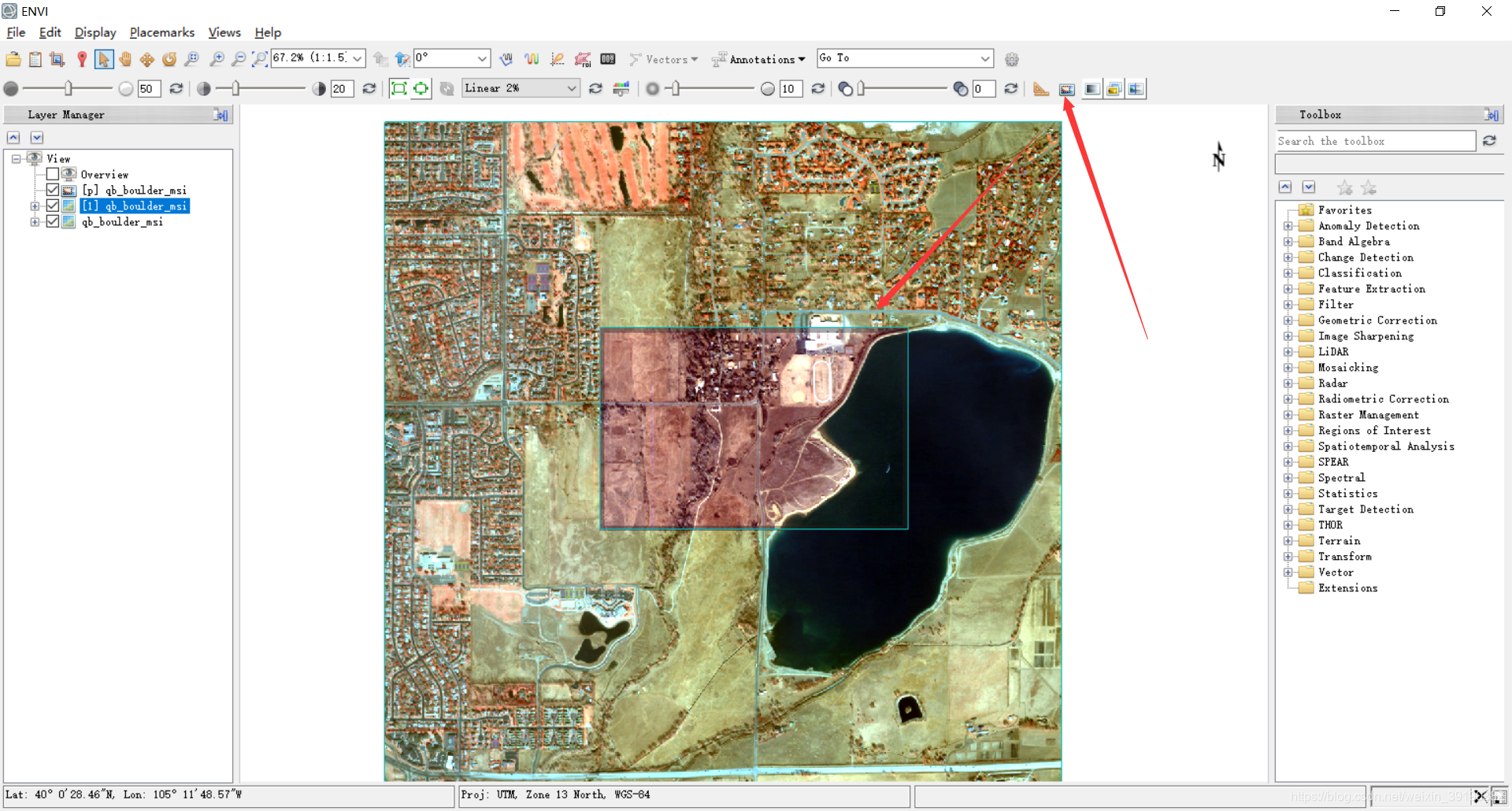Select the Image Sharpening toolbox folder
The image size is (1512, 811).
click(1366, 336)
